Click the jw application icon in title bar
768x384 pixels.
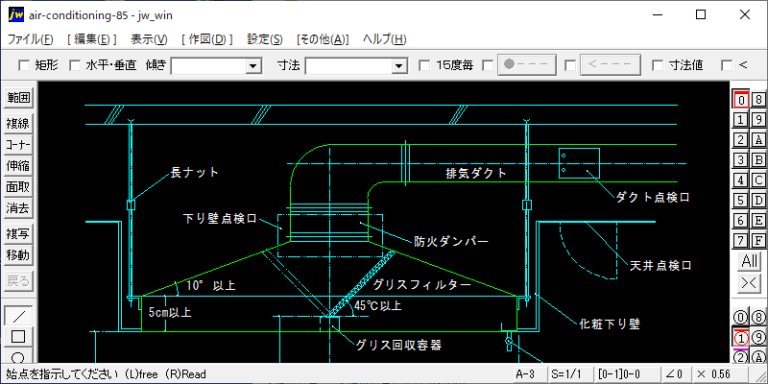[x=16, y=15]
